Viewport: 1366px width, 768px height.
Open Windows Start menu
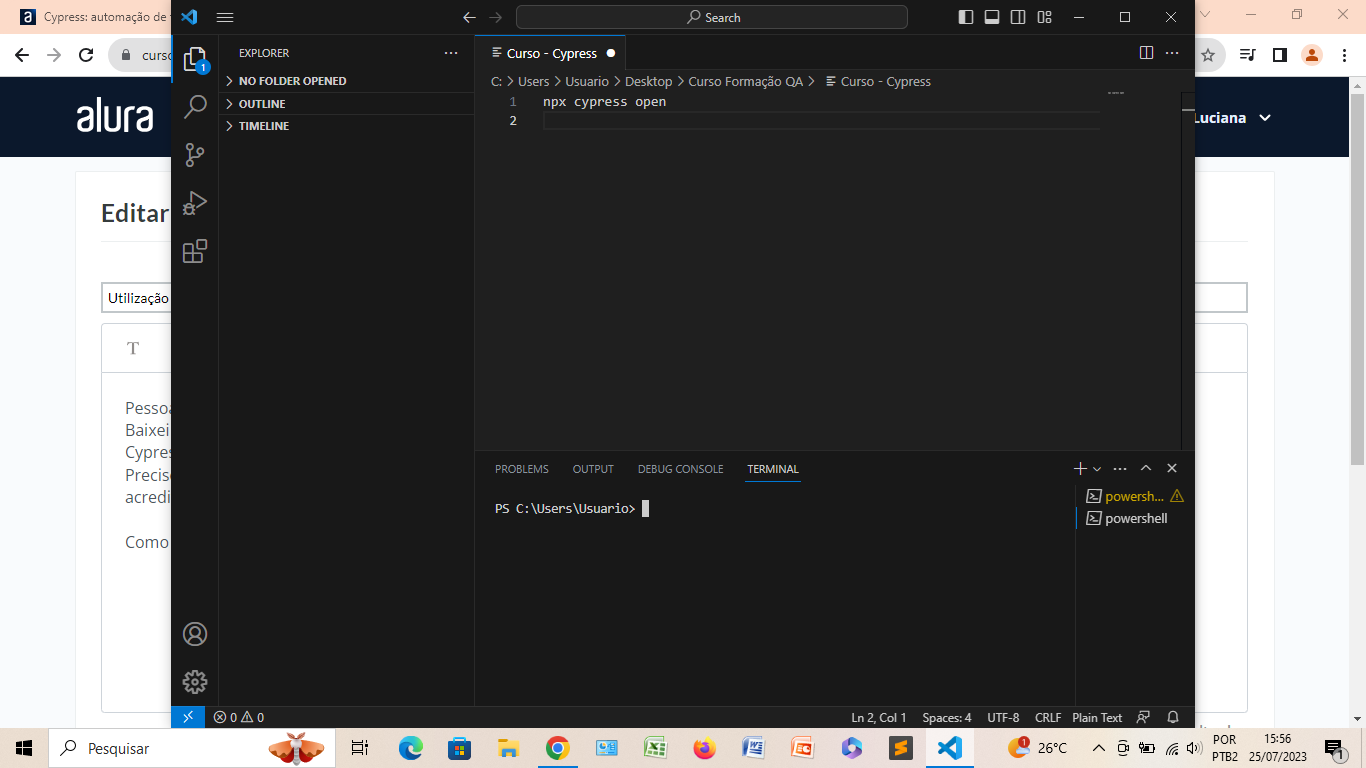pyautogui.click(x=24, y=748)
